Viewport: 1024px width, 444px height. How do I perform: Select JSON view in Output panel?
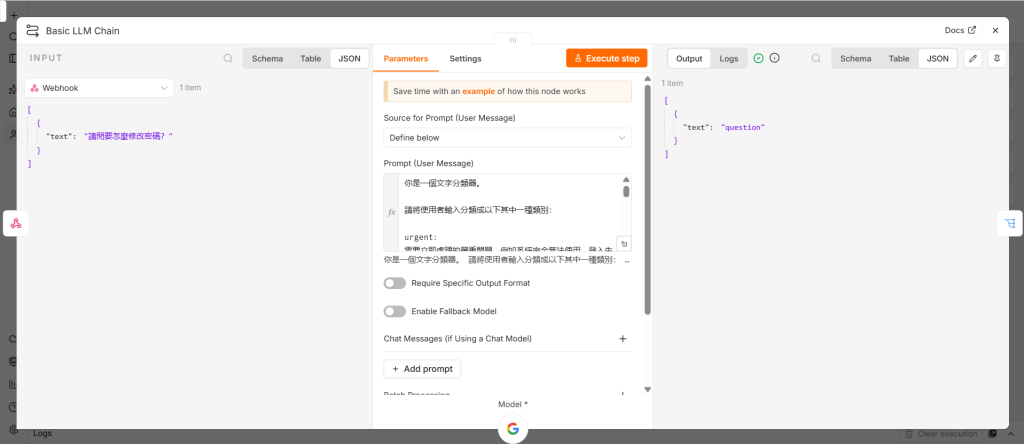click(x=938, y=58)
